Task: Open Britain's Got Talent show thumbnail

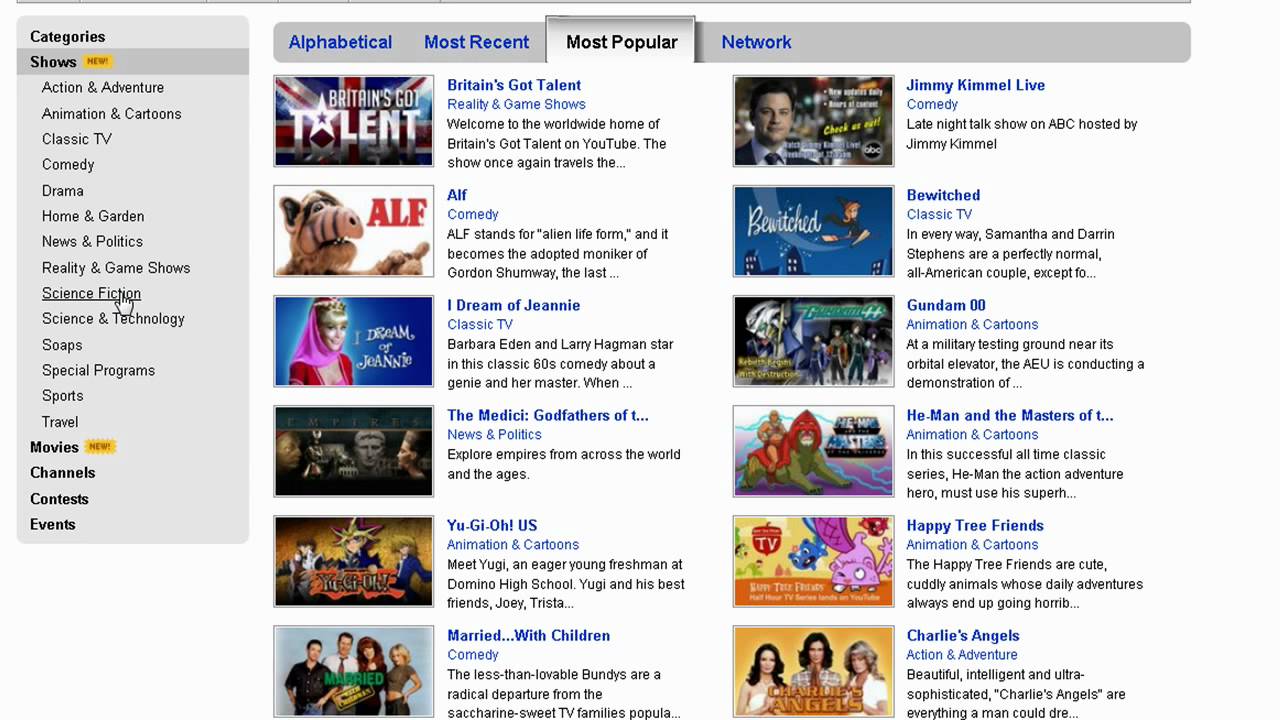Action: coord(354,121)
